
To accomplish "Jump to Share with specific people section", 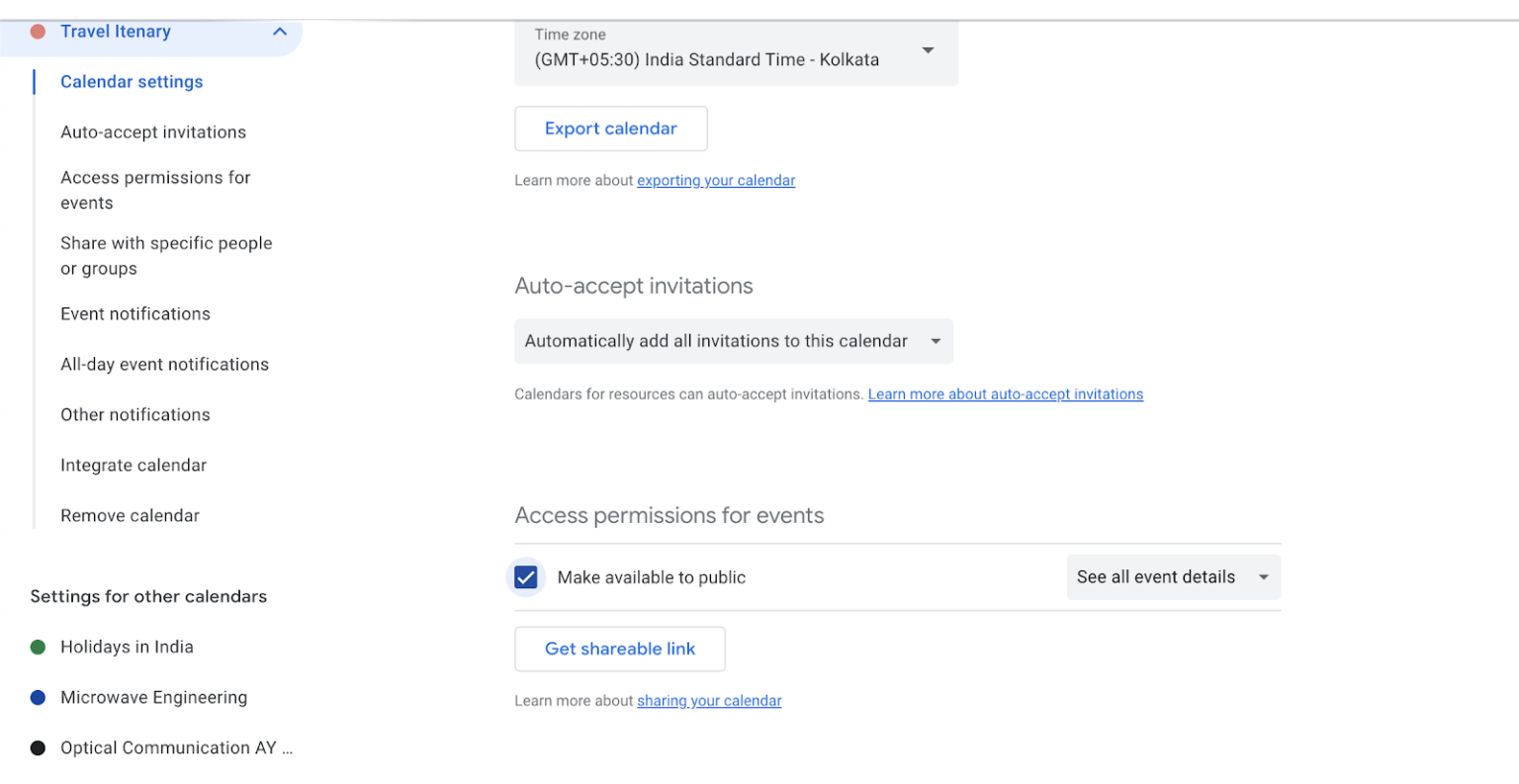I will [x=165, y=255].
